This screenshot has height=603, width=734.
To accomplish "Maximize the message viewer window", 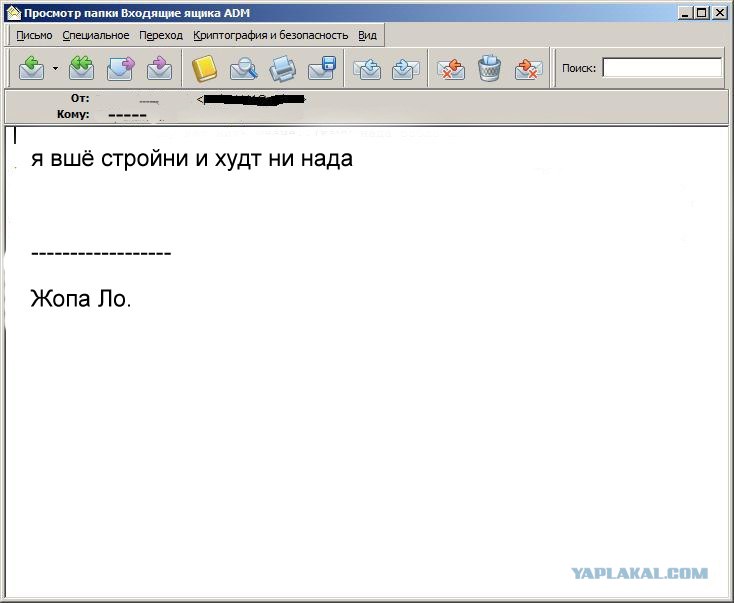I will point(702,13).
